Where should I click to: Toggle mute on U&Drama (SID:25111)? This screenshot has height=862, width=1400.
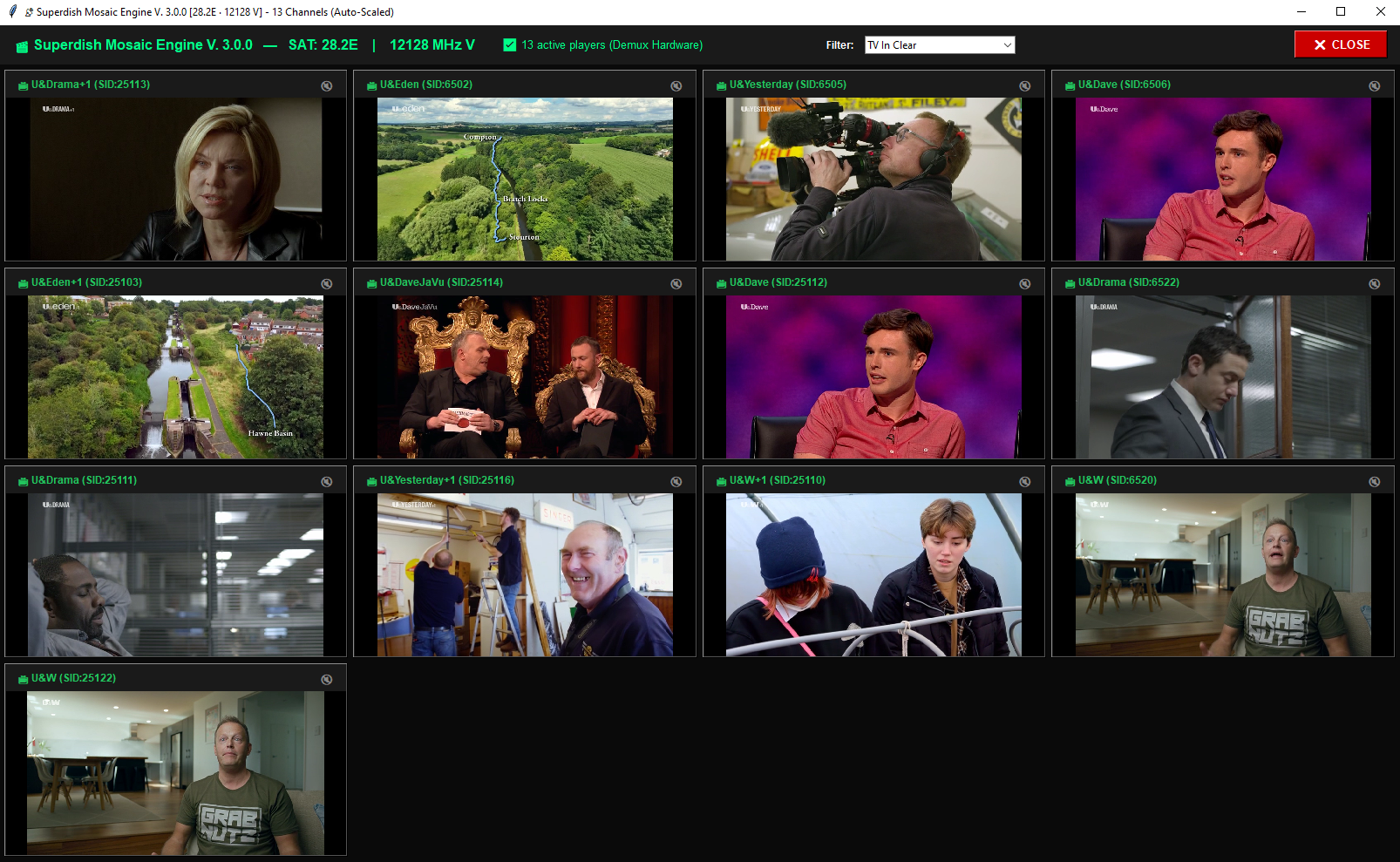(x=327, y=481)
